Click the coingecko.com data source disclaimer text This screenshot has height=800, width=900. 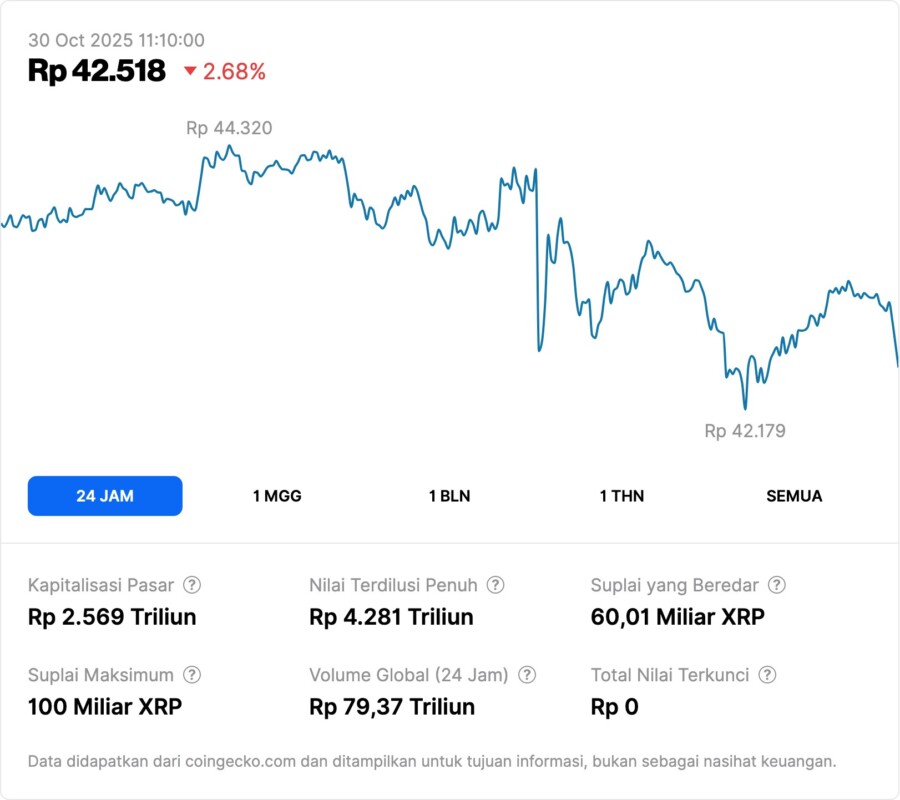point(432,761)
